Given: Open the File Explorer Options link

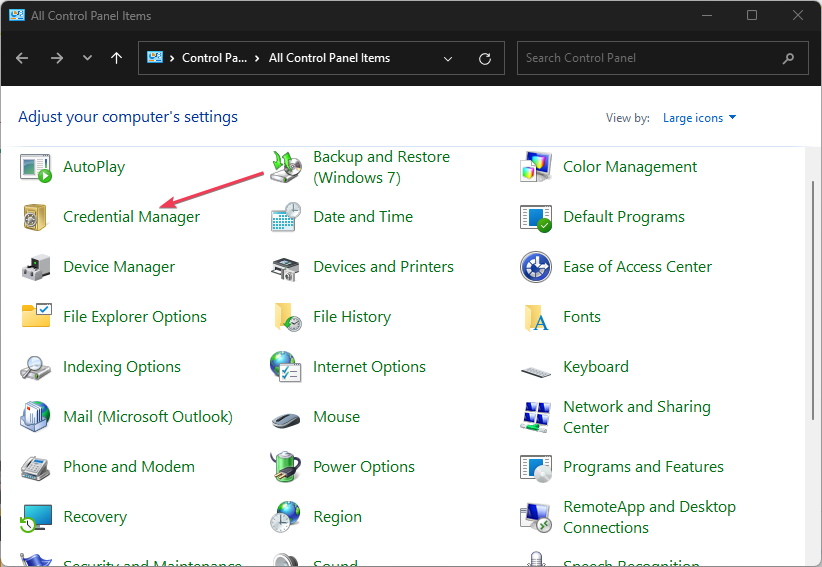Looking at the screenshot, I should (134, 317).
